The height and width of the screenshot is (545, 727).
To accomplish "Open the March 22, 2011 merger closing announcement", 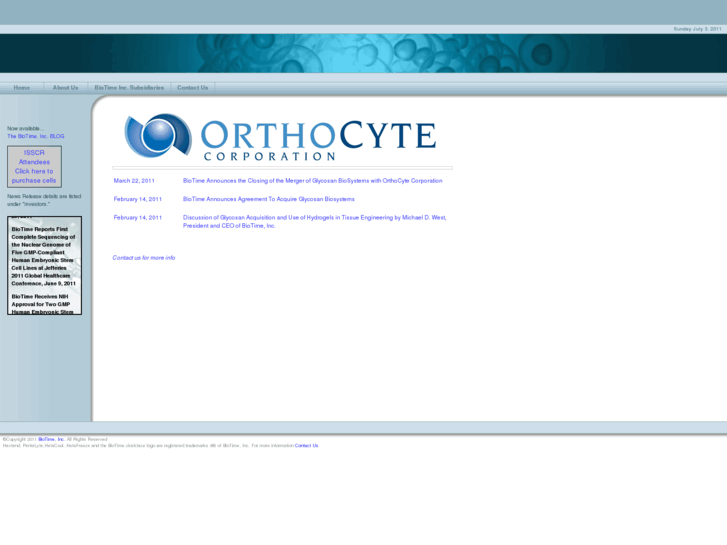I will (x=312, y=181).
